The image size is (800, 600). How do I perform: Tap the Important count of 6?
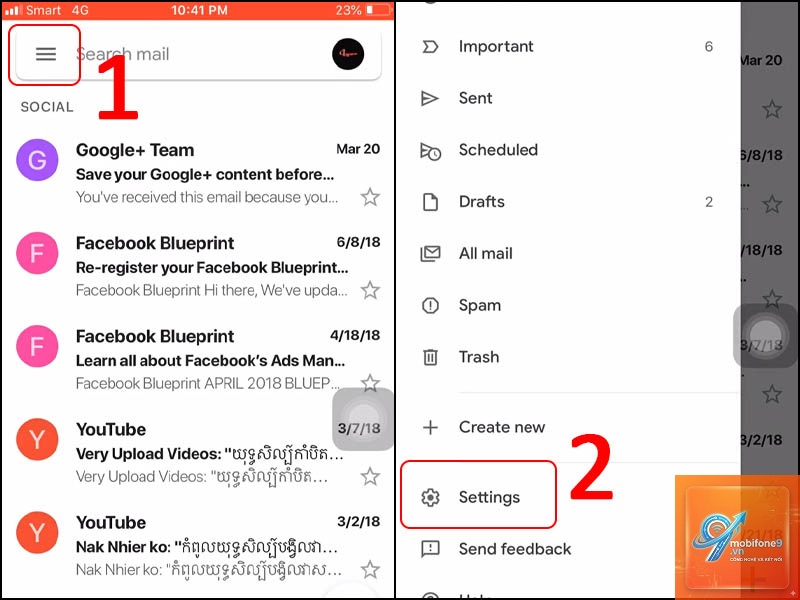point(708,47)
